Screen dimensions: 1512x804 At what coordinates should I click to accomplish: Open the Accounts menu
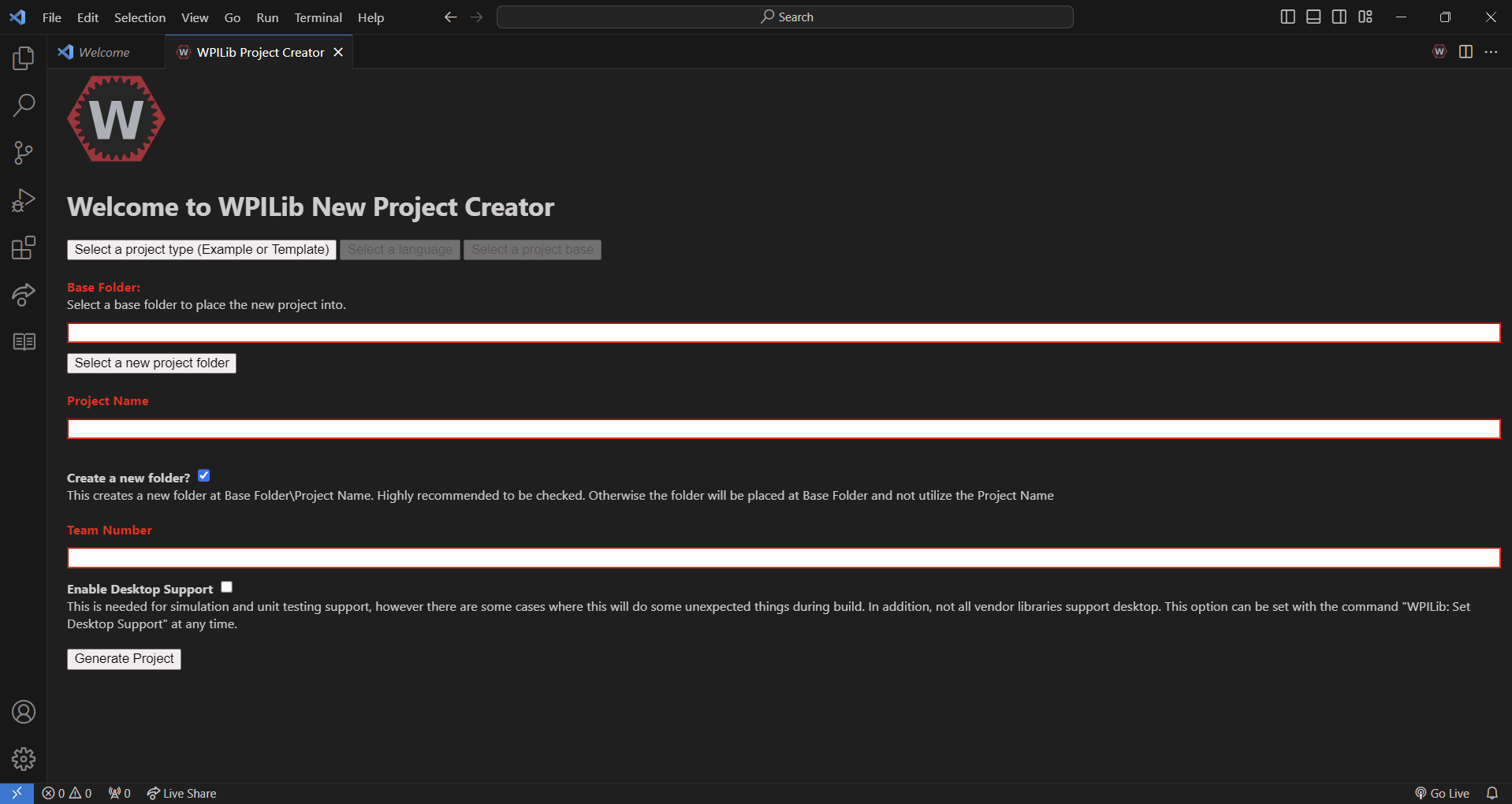(24, 712)
